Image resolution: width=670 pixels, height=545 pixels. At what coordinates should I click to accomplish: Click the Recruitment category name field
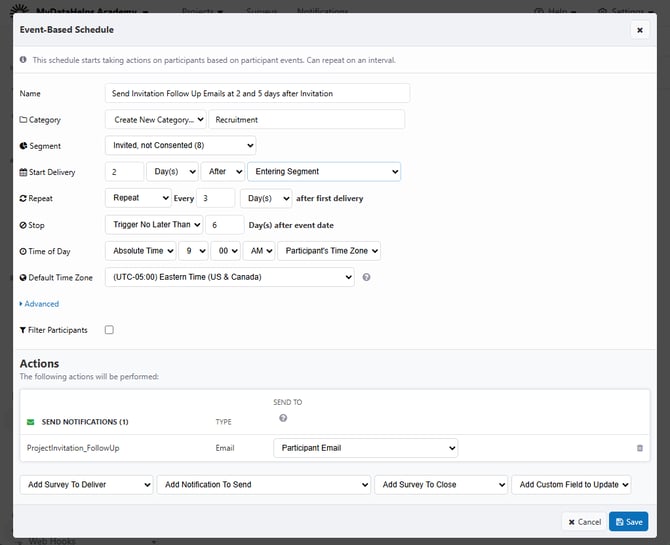click(306, 120)
